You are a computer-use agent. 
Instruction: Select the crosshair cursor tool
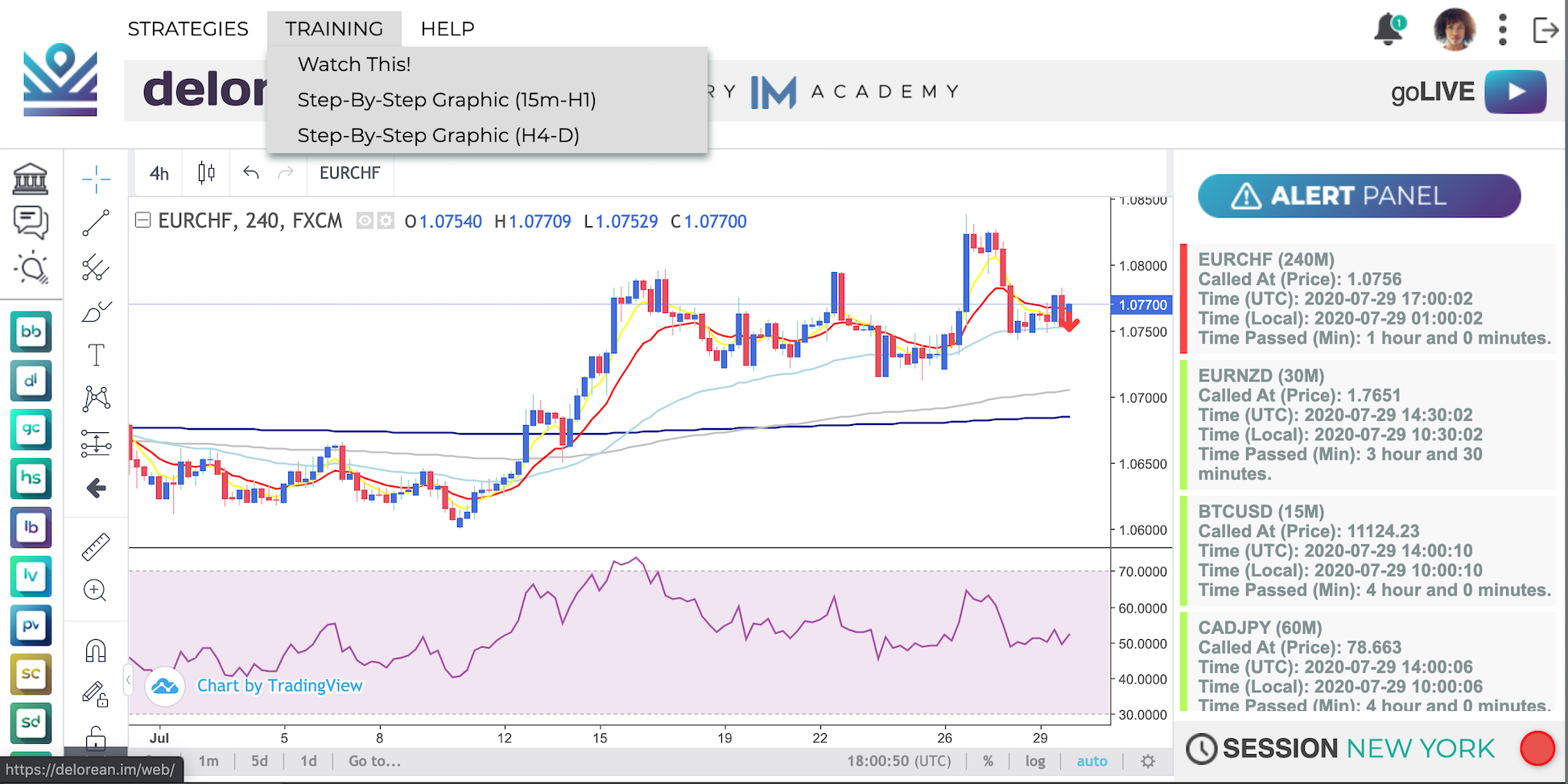click(x=96, y=179)
